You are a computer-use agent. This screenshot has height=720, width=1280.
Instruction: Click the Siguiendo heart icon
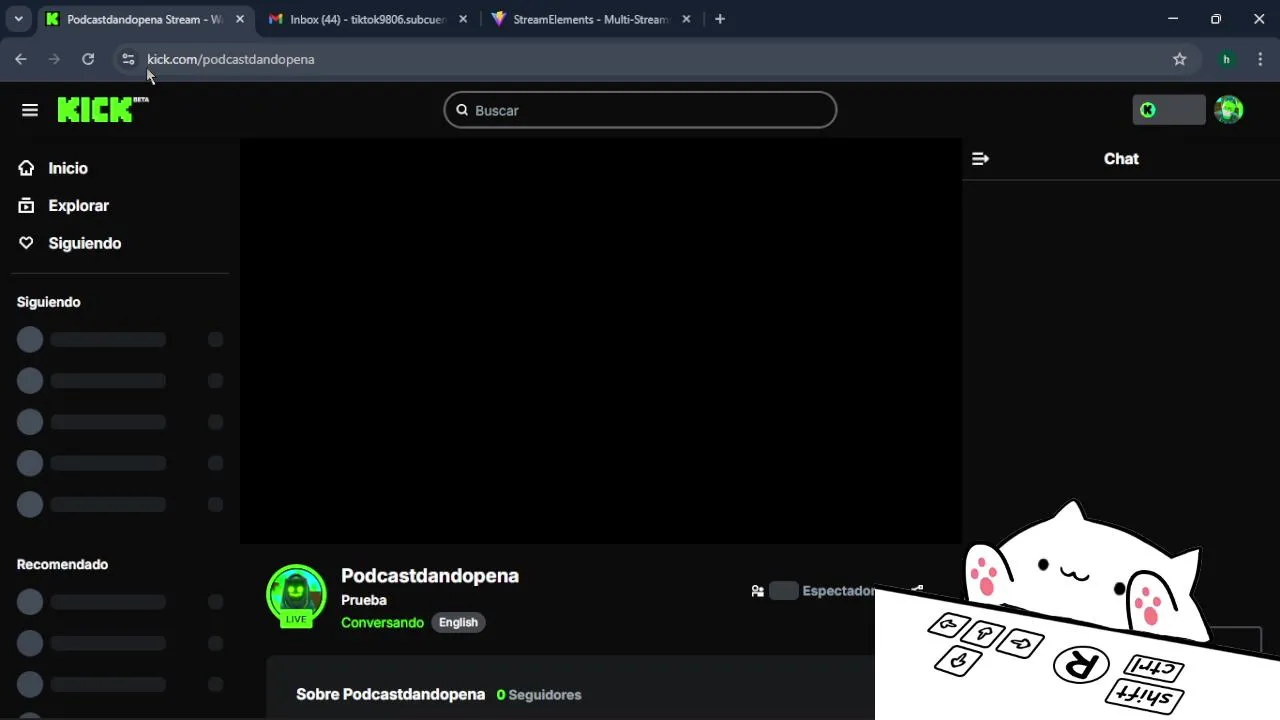click(x=26, y=243)
